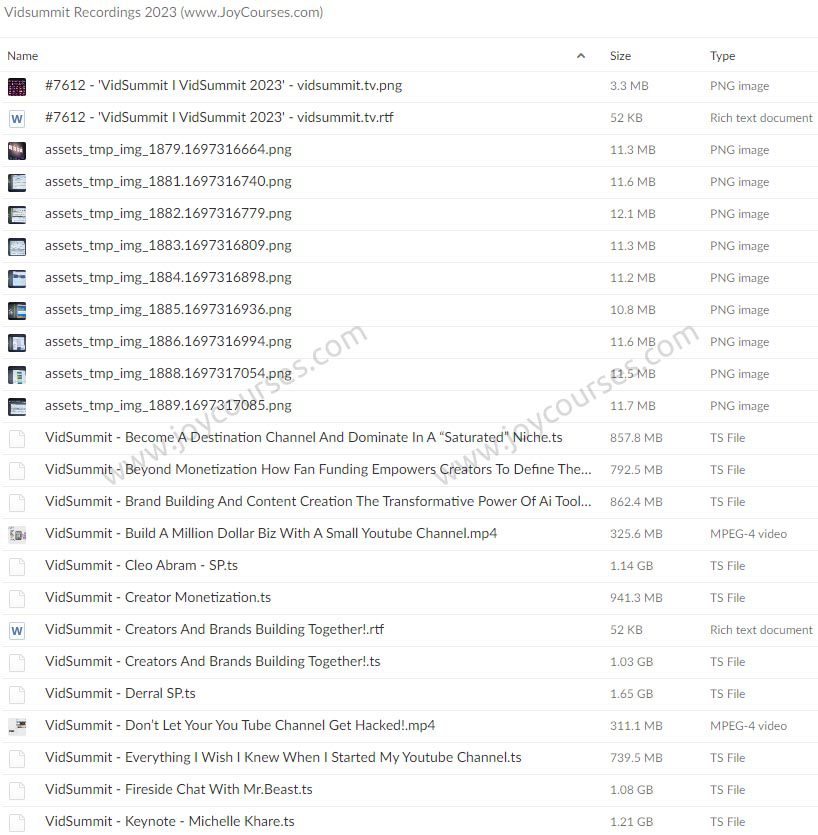Click the file icon for Everything I Wish I Knew

coord(17,758)
